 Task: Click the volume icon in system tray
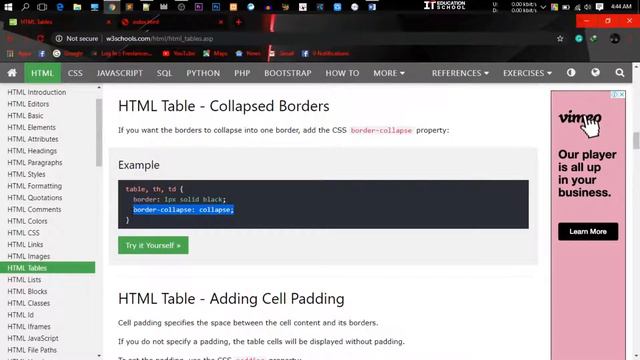pos(587,7)
